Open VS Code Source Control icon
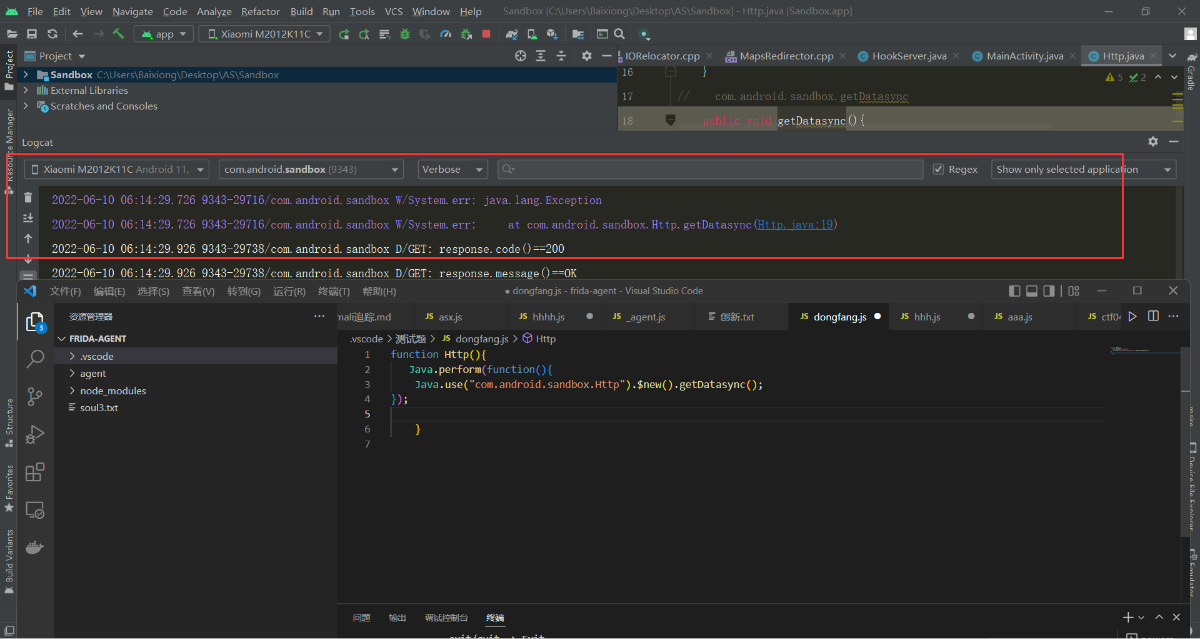This screenshot has width=1200, height=639. point(35,396)
